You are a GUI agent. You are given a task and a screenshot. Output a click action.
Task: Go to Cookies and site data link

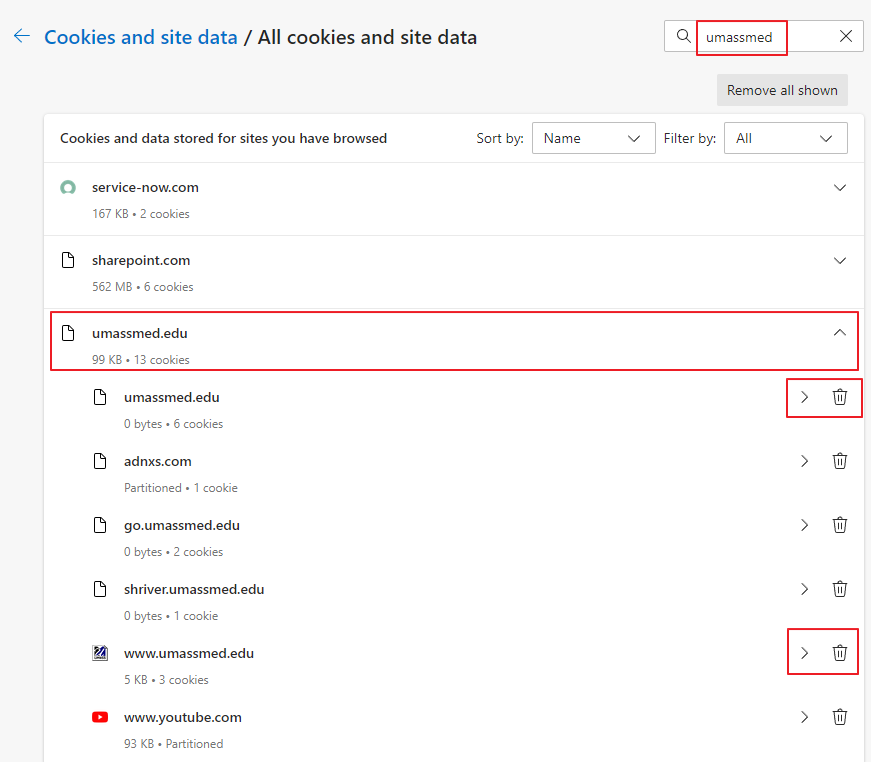141,38
